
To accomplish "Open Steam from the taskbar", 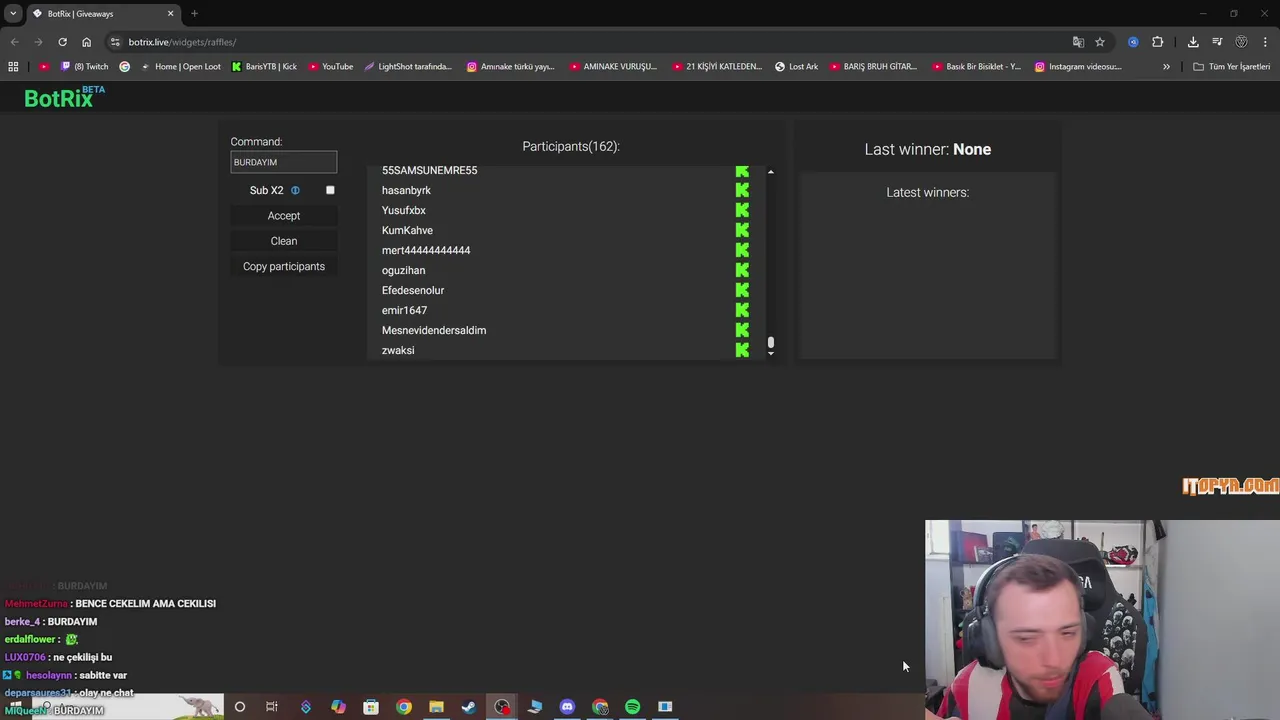I will (x=469, y=707).
